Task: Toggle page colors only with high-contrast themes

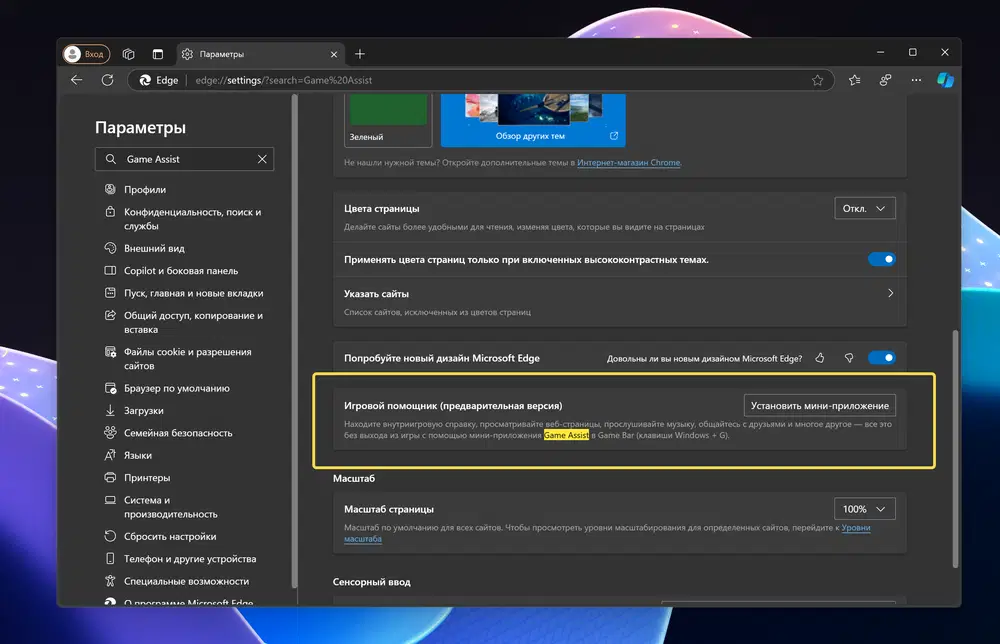Action: pos(881,259)
